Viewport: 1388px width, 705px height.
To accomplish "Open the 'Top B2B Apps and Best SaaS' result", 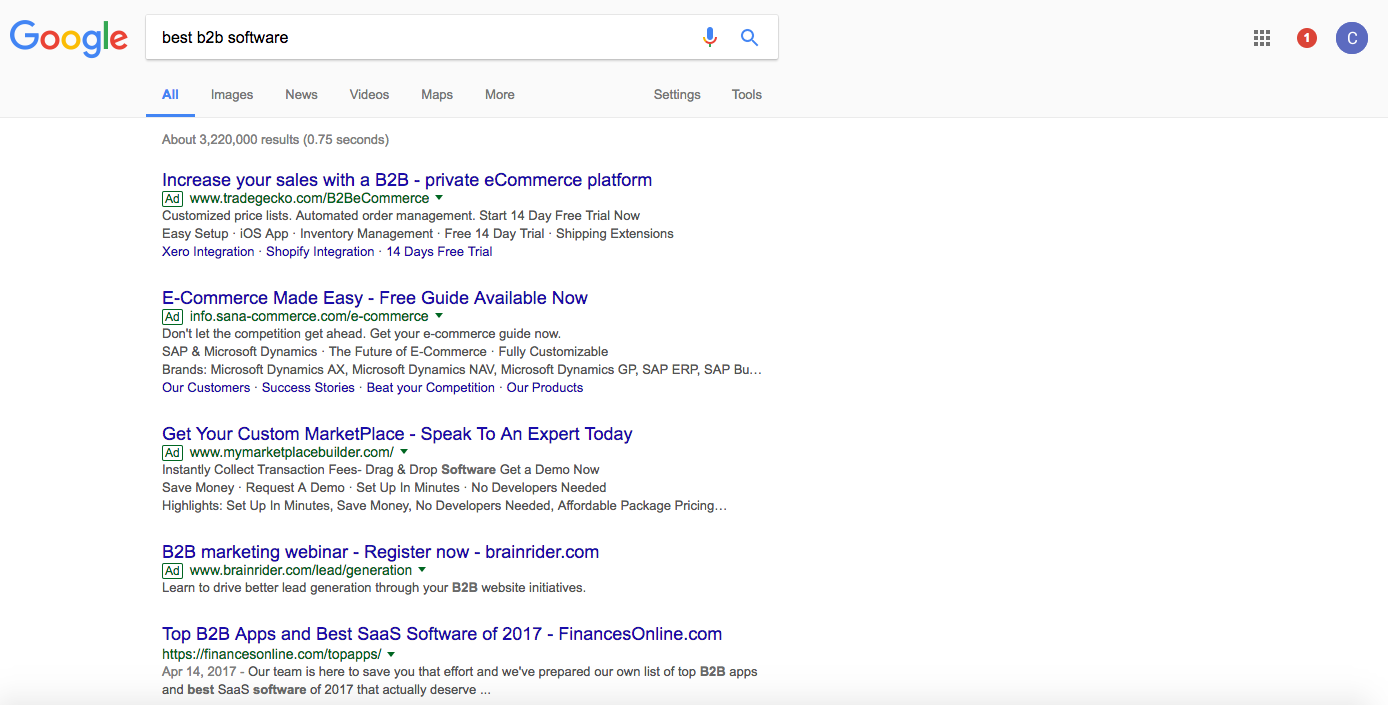I will [442, 634].
